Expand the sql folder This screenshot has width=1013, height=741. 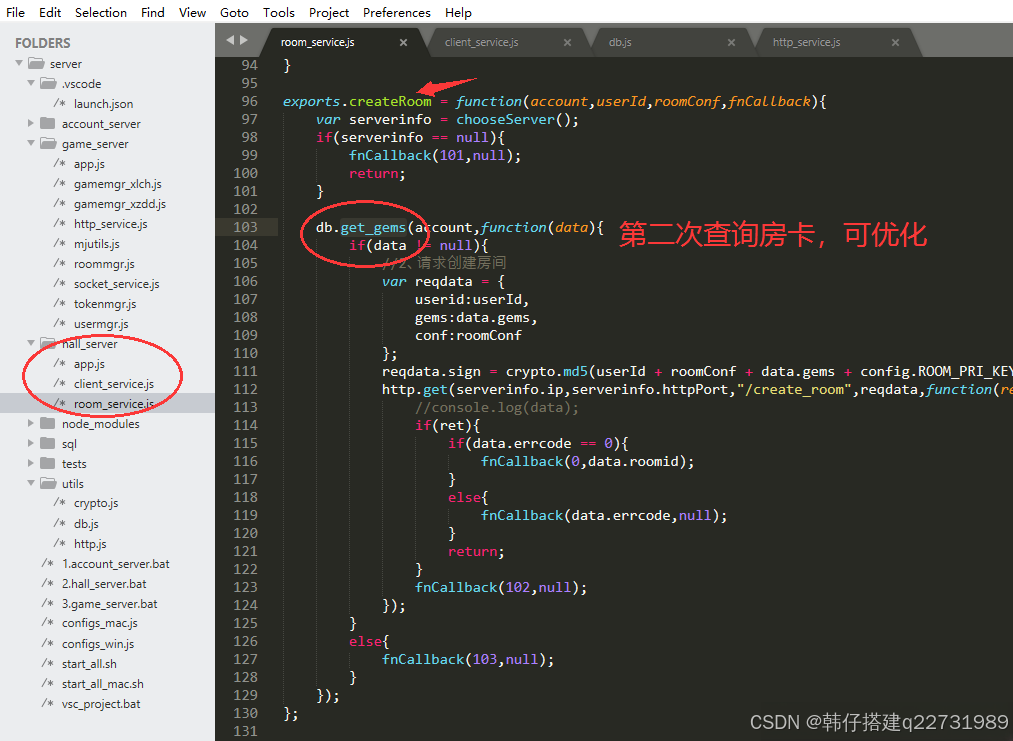(x=31, y=443)
